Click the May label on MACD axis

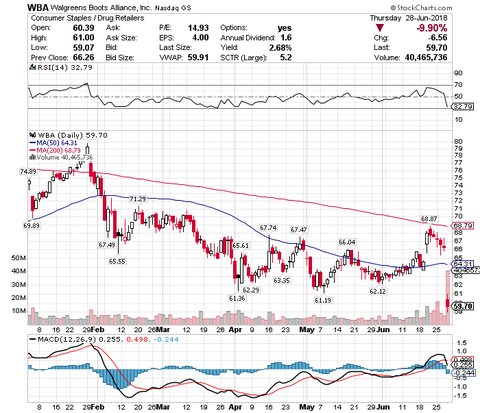coord(306,407)
